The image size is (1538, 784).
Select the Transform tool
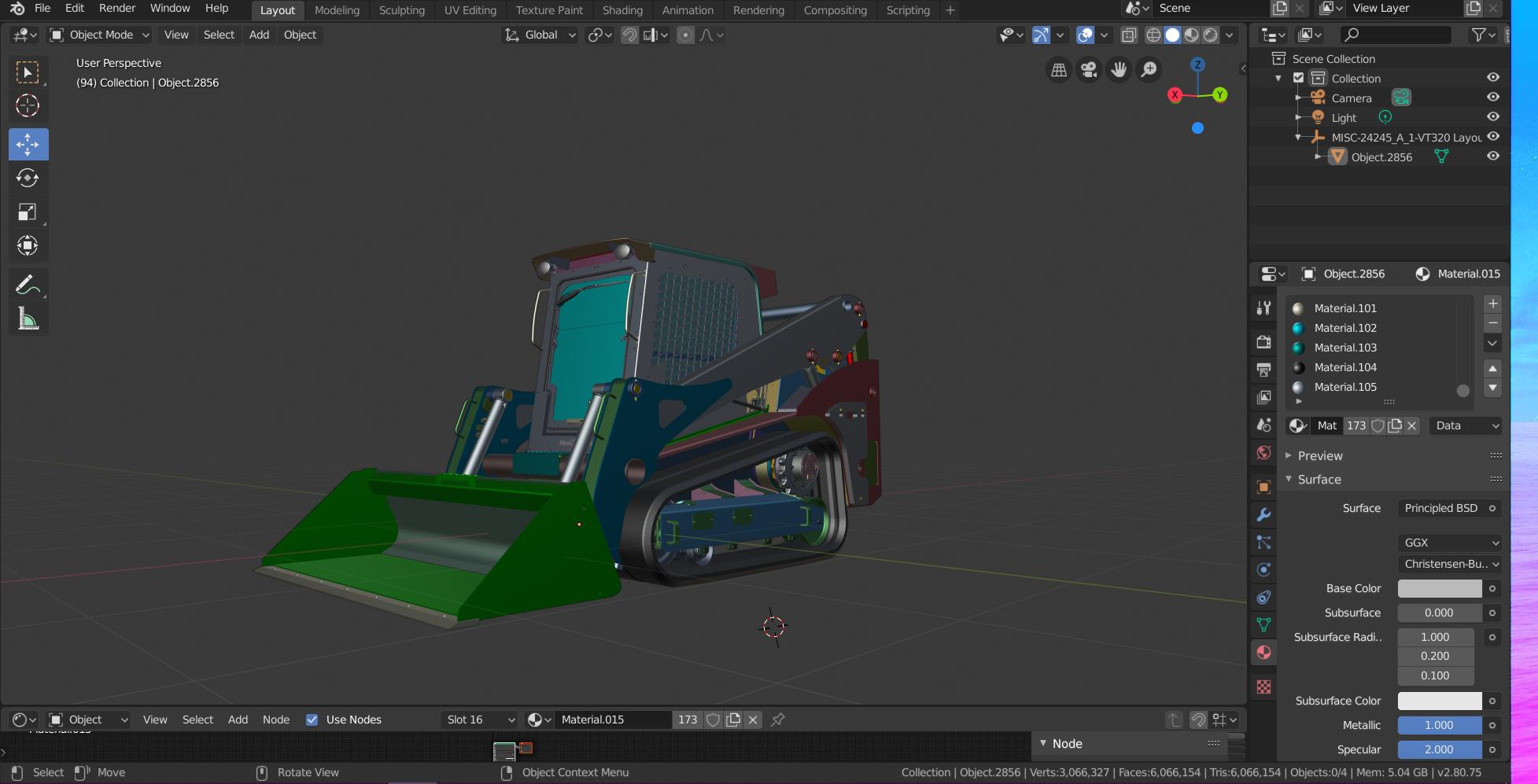(28, 245)
